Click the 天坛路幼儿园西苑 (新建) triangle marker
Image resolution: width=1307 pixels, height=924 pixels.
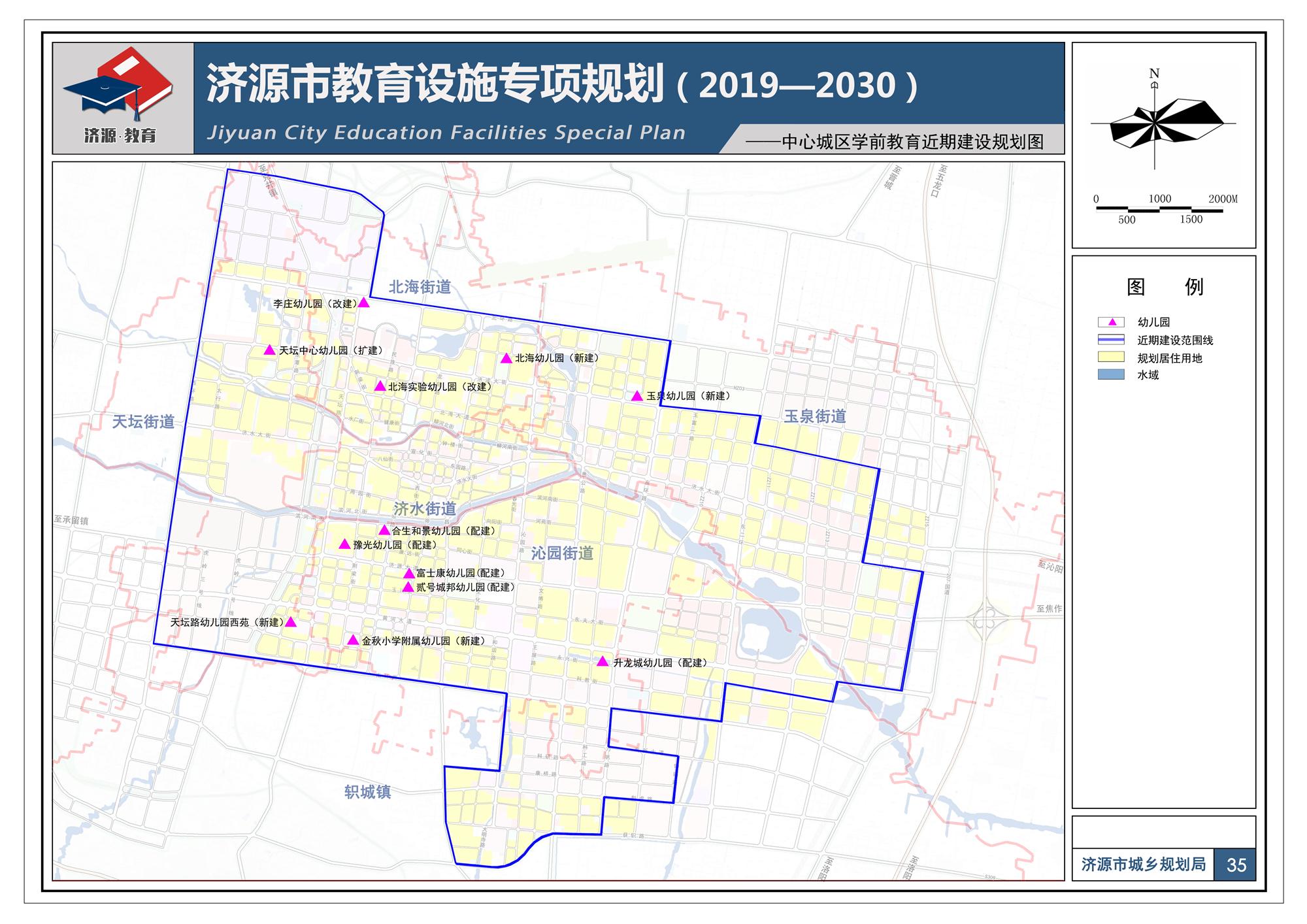[291, 622]
